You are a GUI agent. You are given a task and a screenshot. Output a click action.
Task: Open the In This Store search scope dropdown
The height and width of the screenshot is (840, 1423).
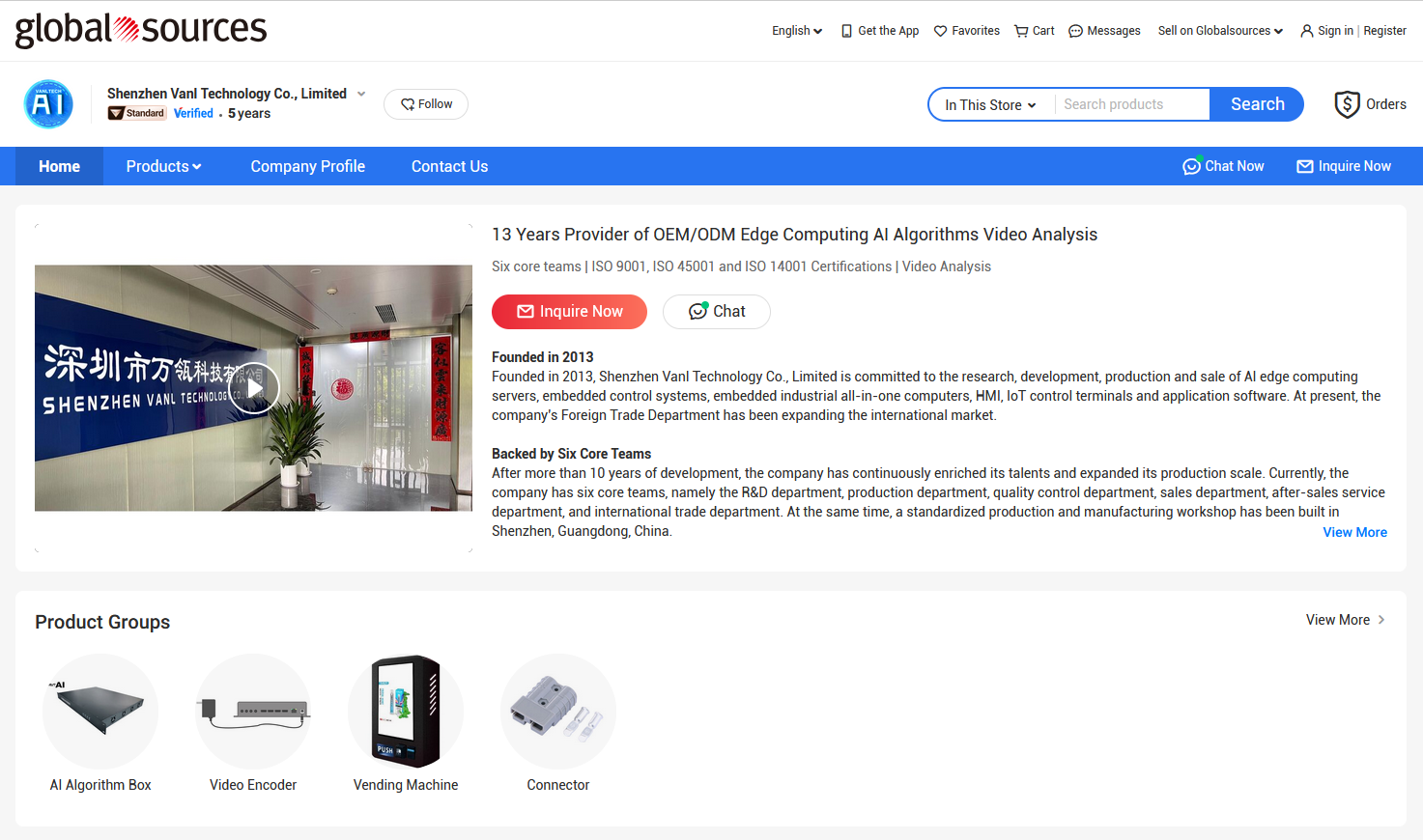pyautogui.click(x=990, y=105)
